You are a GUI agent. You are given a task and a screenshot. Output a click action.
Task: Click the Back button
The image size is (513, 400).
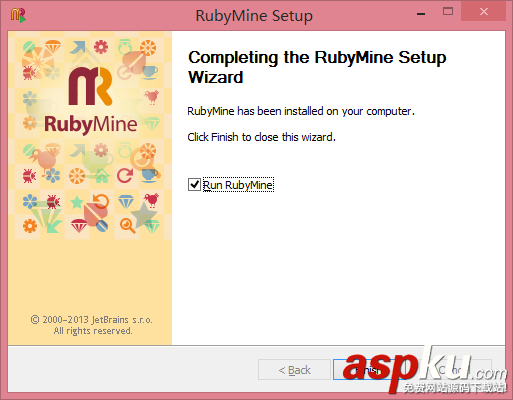pyautogui.click(x=294, y=370)
